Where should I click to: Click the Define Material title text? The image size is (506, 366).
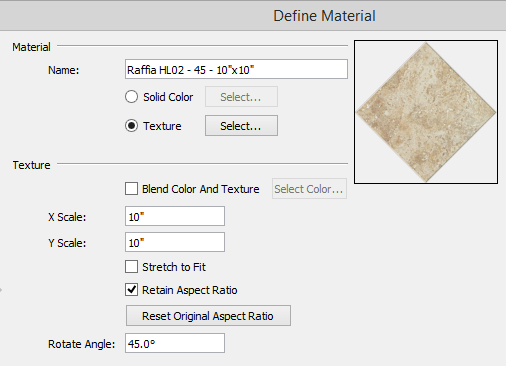point(324,16)
